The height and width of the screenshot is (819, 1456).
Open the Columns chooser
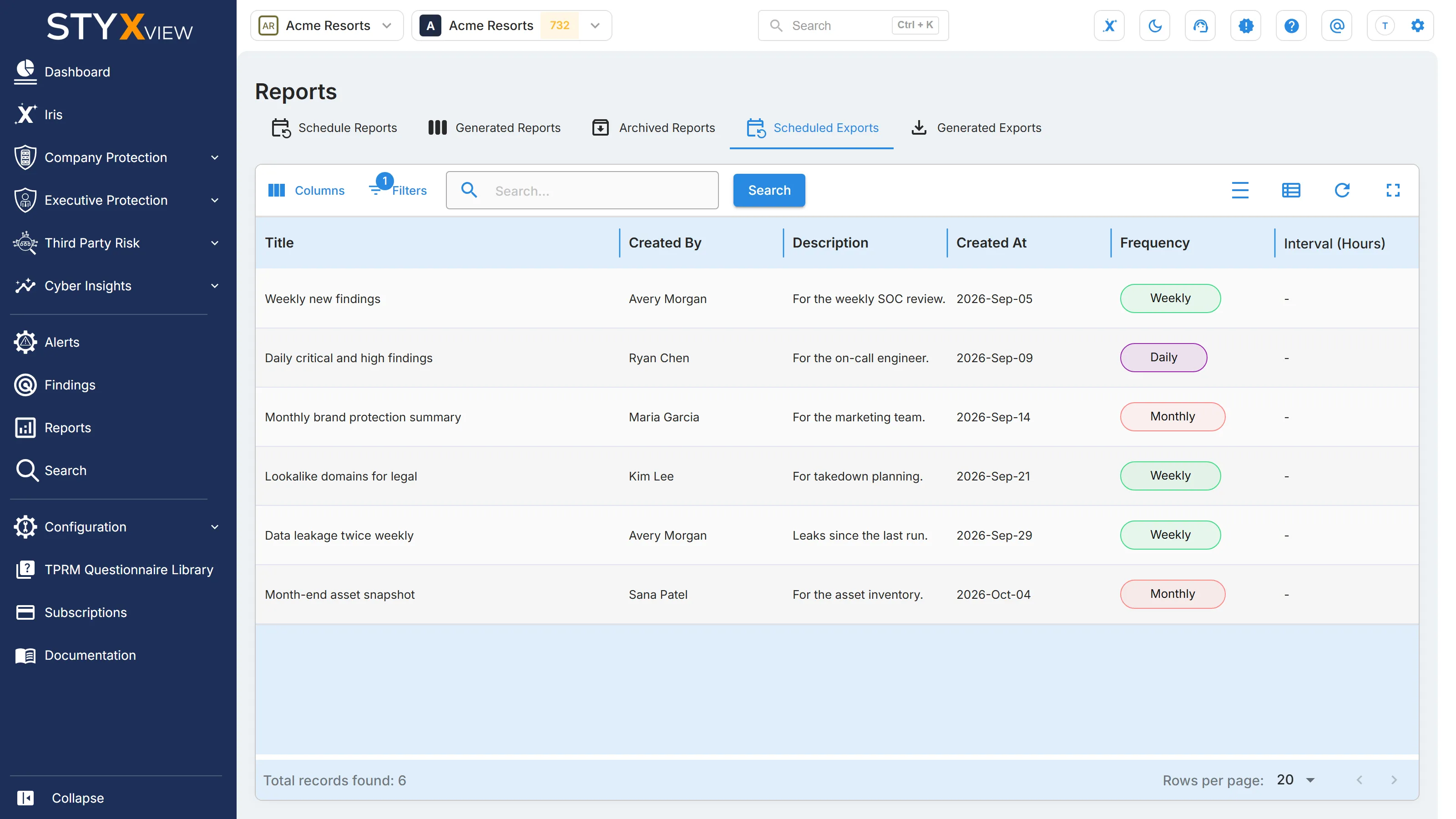coord(306,191)
